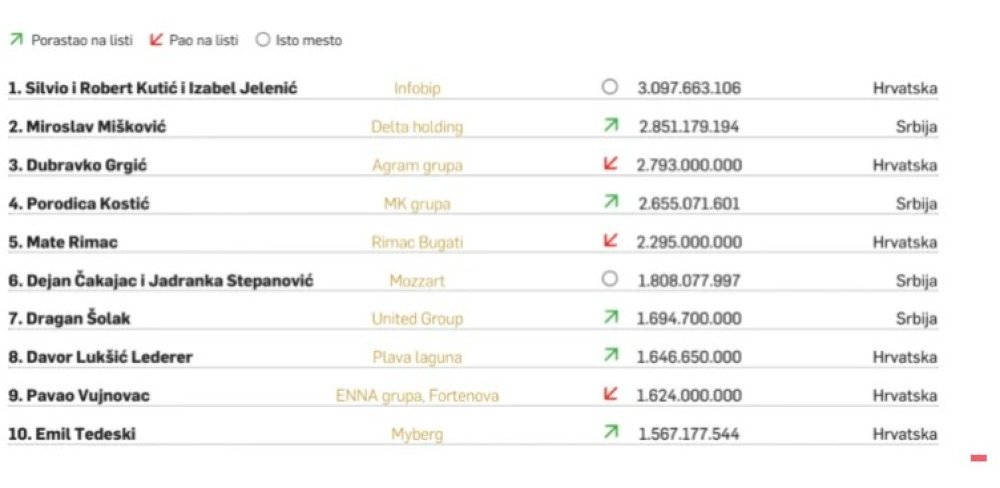Click the 'Isto mesto' legend circle
Image resolution: width=1000 pixels, height=488 pixels.
[263, 40]
